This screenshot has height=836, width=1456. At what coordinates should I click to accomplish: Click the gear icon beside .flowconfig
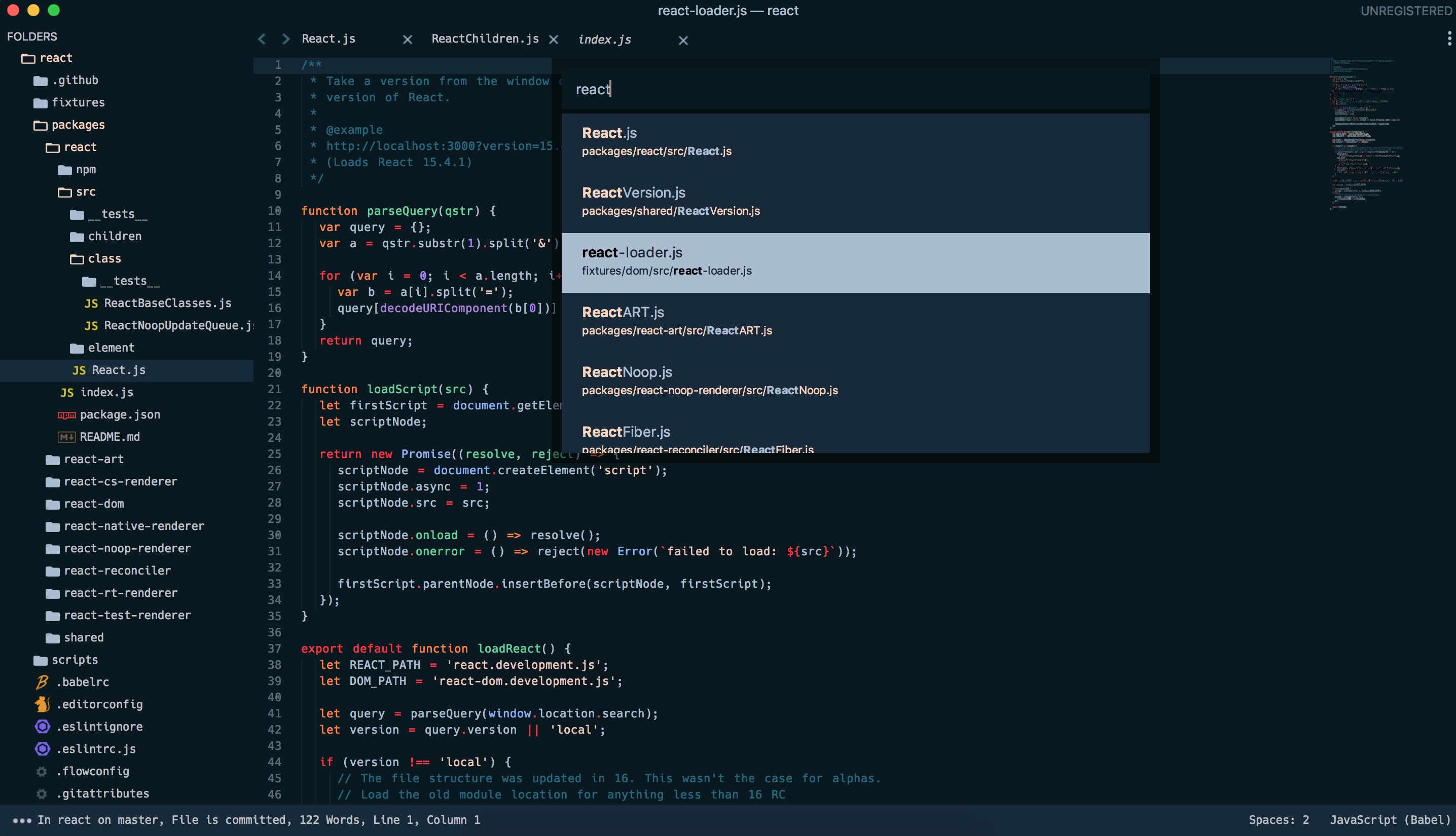(x=42, y=772)
